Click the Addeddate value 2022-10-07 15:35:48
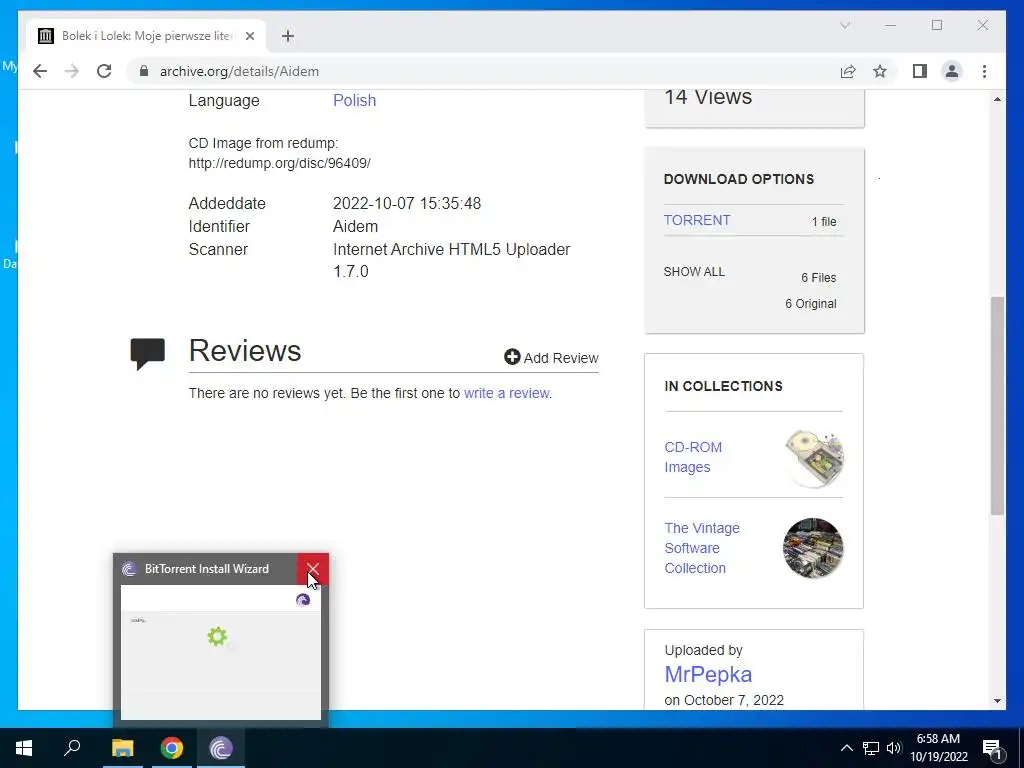 pyautogui.click(x=407, y=203)
